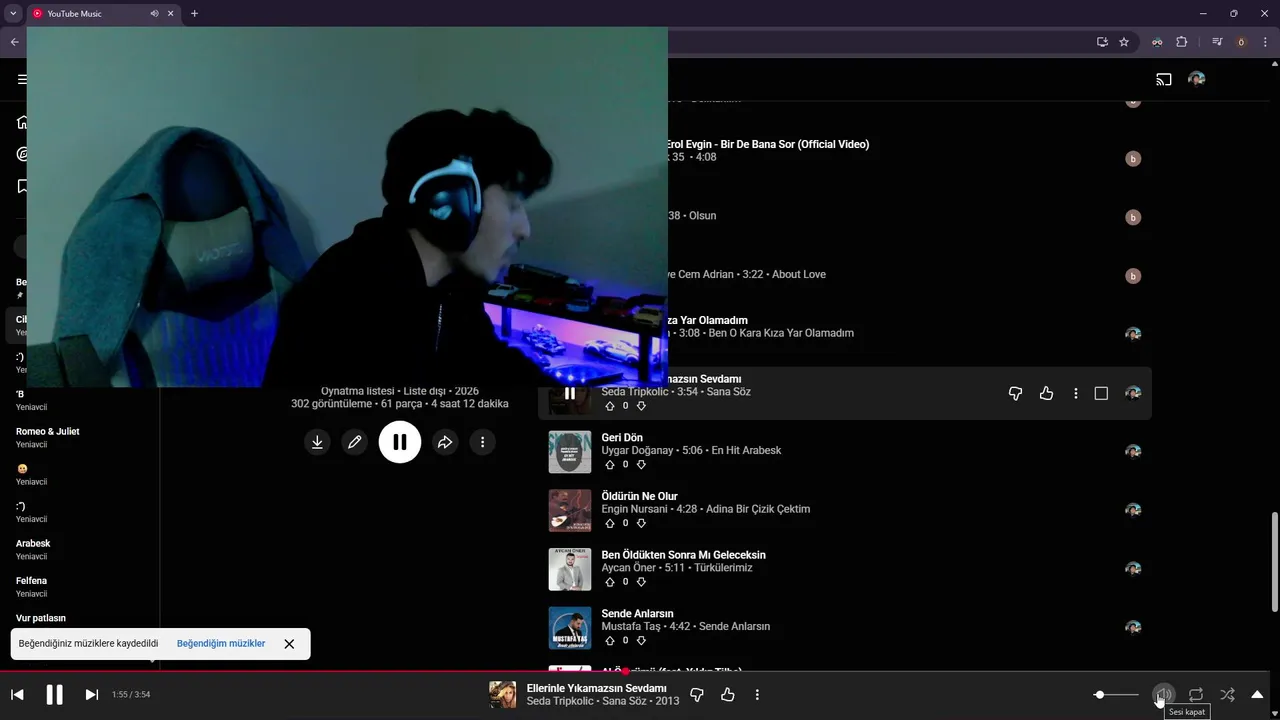Open Geri Dön album thumbnail
This screenshot has height=720, width=1280.
coord(570,452)
